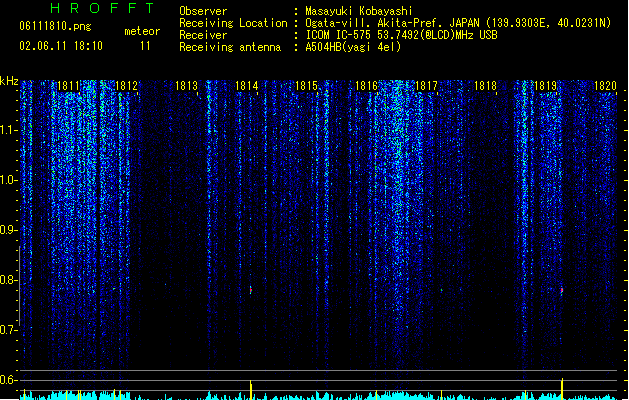The image size is (629, 400).
Task: Click the 1812 time marker
Action: tap(126, 86)
